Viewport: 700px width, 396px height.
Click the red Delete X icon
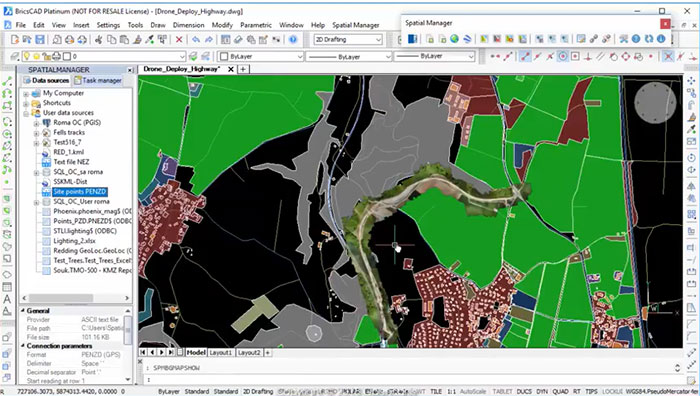coord(179,40)
